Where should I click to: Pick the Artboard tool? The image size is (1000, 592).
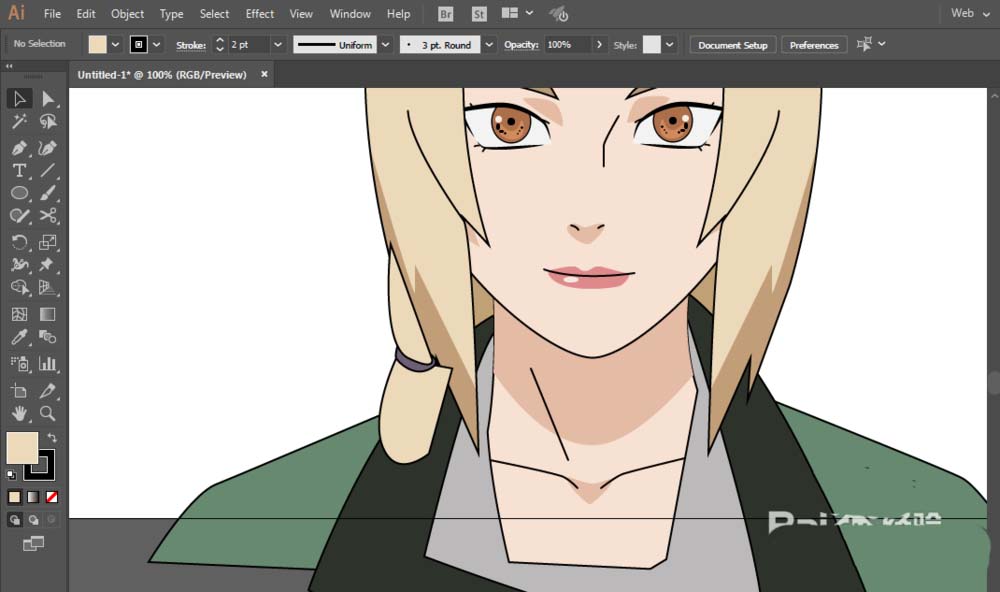click(19, 390)
